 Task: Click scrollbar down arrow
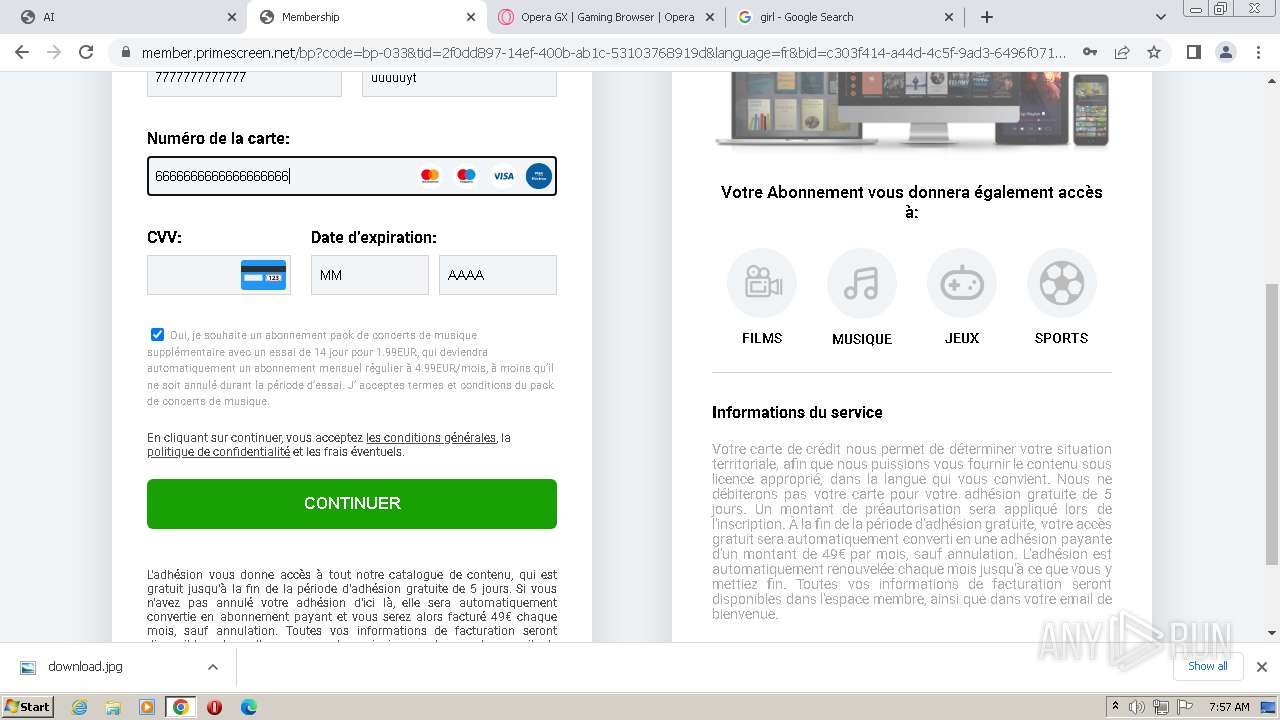point(1272,633)
